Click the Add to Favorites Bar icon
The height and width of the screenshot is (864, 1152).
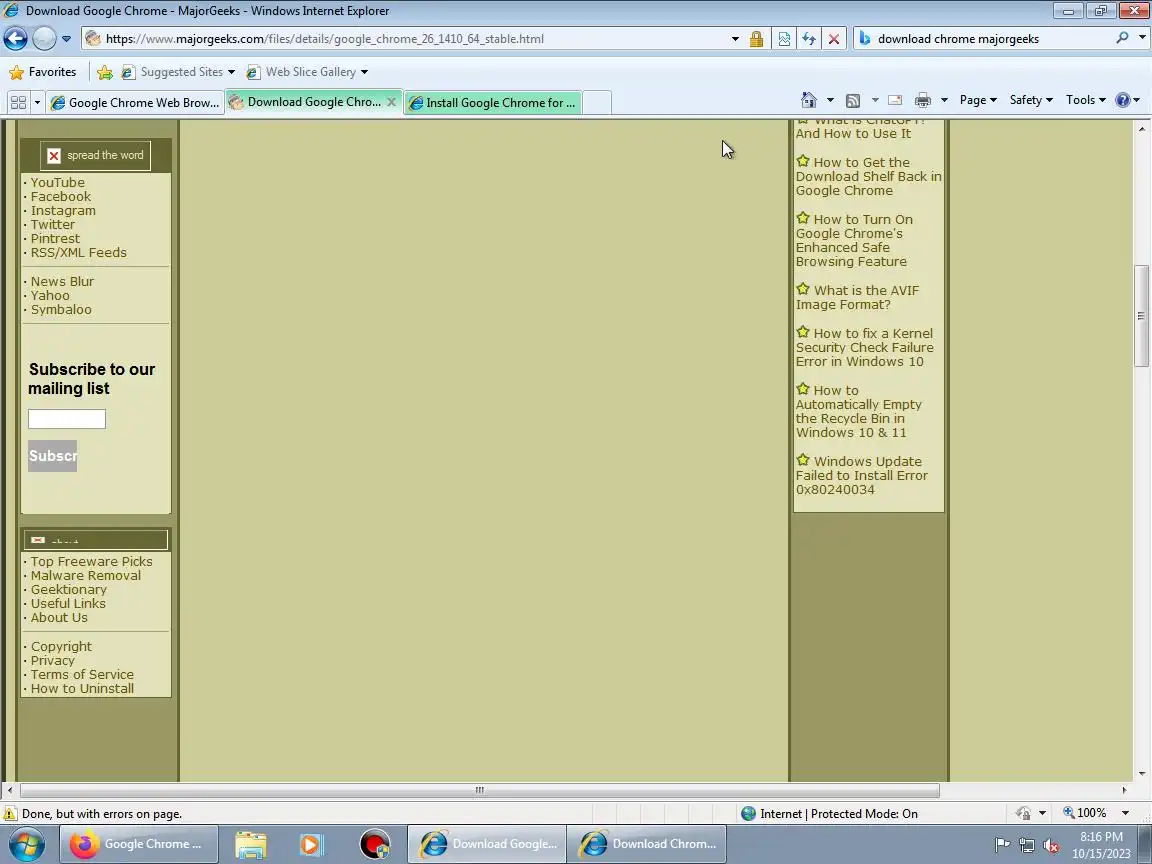tap(105, 72)
